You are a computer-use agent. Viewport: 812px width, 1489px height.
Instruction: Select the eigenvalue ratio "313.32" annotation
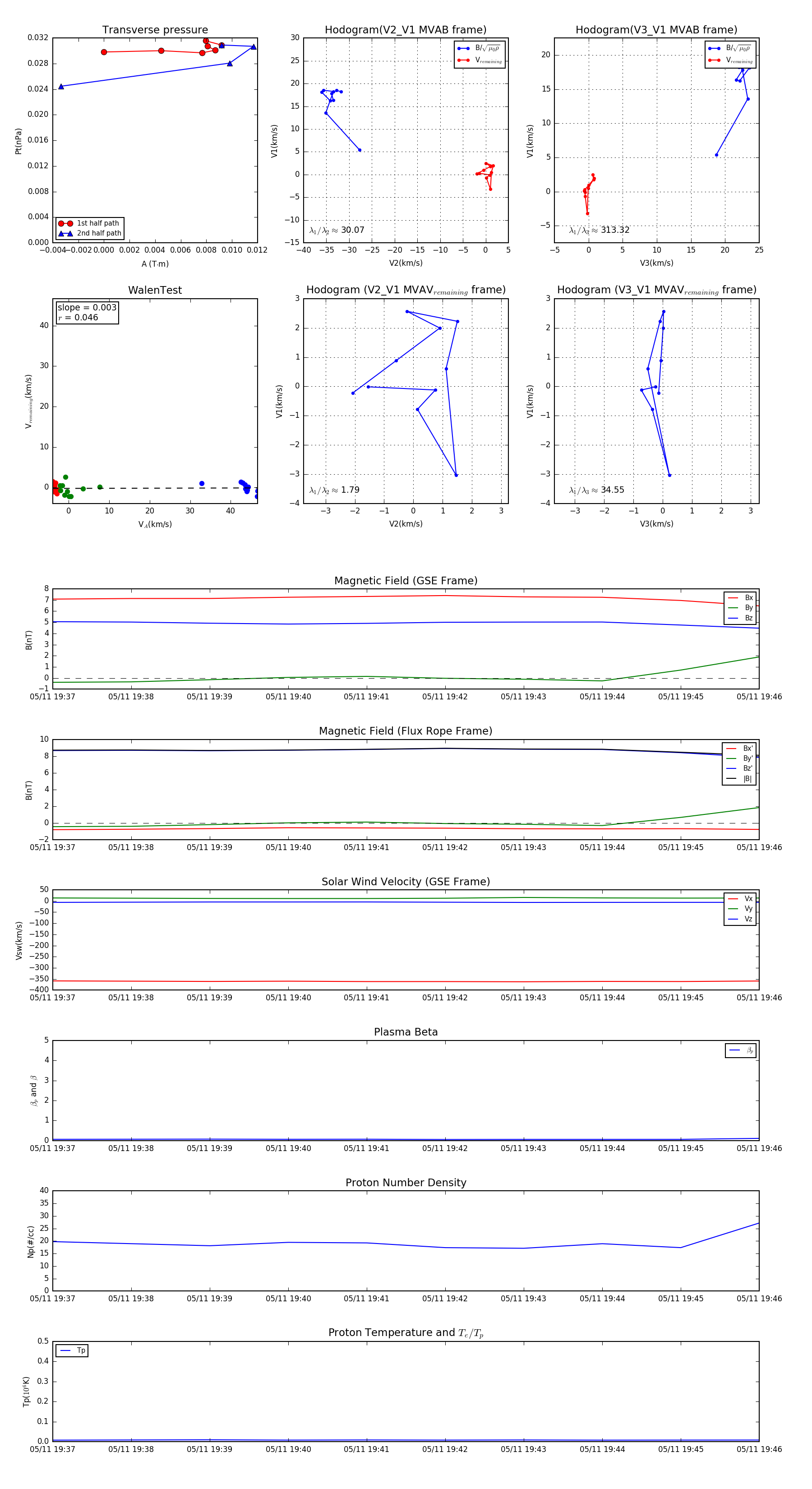pyautogui.click(x=600, y=230)
